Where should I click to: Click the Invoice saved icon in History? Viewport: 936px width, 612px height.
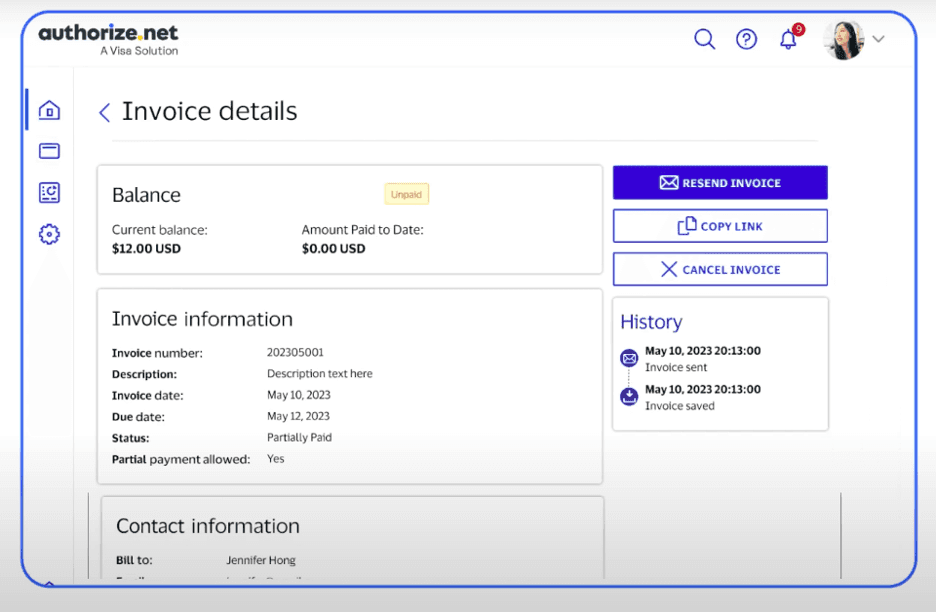click(x=629, y=396)
